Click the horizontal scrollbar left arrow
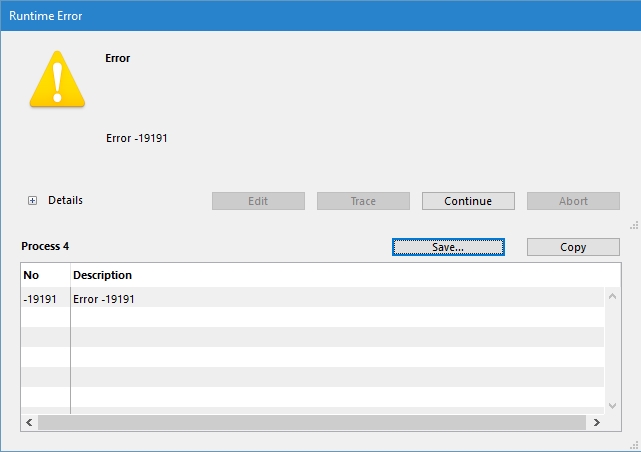The image size is (641, 452). tap(29, 423)
